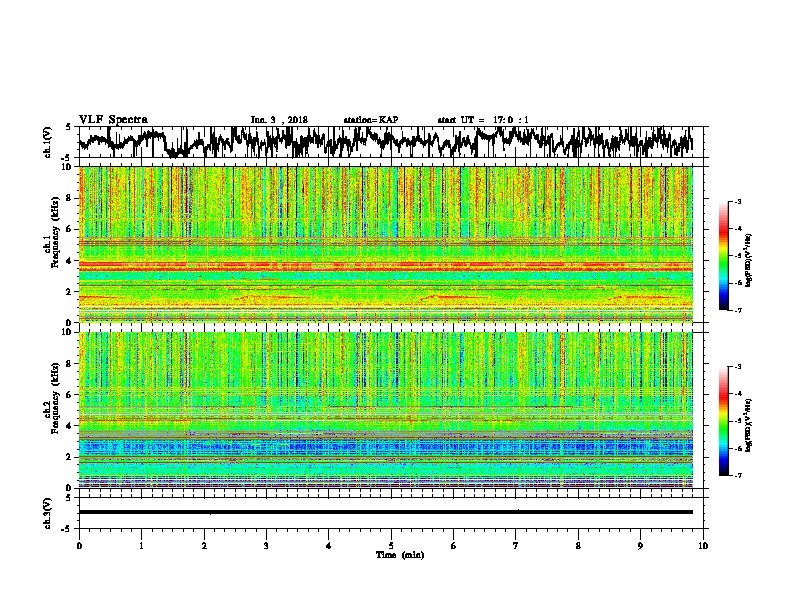Click time axis tick label "5"
This screenshot has height=612, width=792.
pos(391,546)
